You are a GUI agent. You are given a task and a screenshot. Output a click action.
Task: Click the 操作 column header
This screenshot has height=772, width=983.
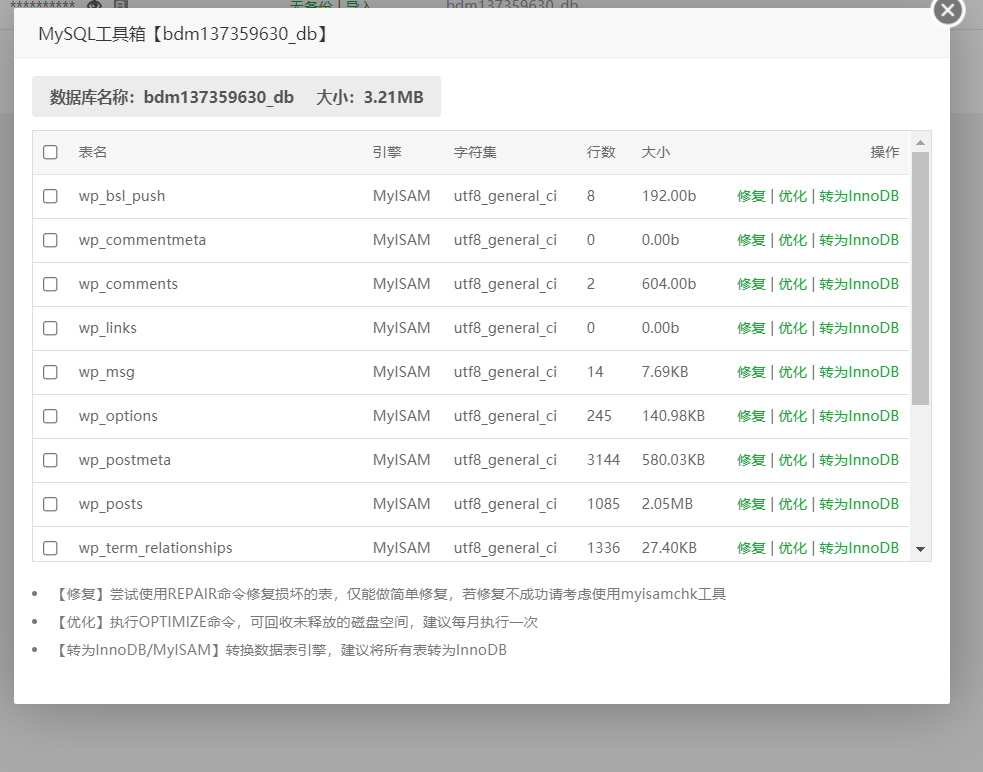tap(885, 152)
